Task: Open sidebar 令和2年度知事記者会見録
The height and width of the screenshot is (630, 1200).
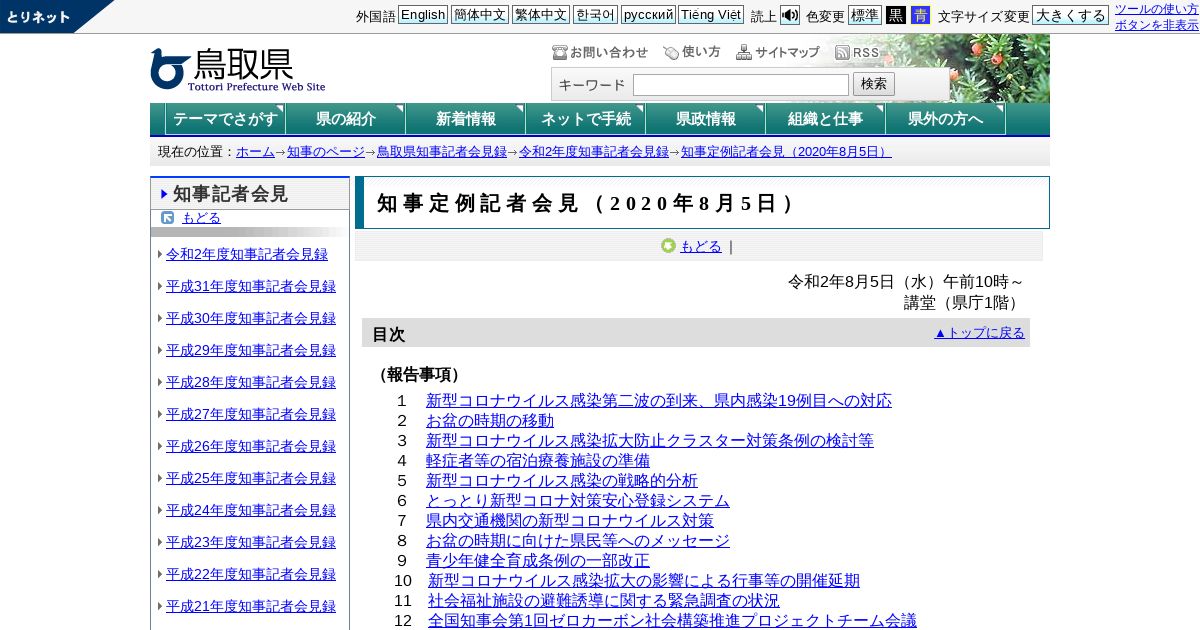Action: (x=246, y=254)
